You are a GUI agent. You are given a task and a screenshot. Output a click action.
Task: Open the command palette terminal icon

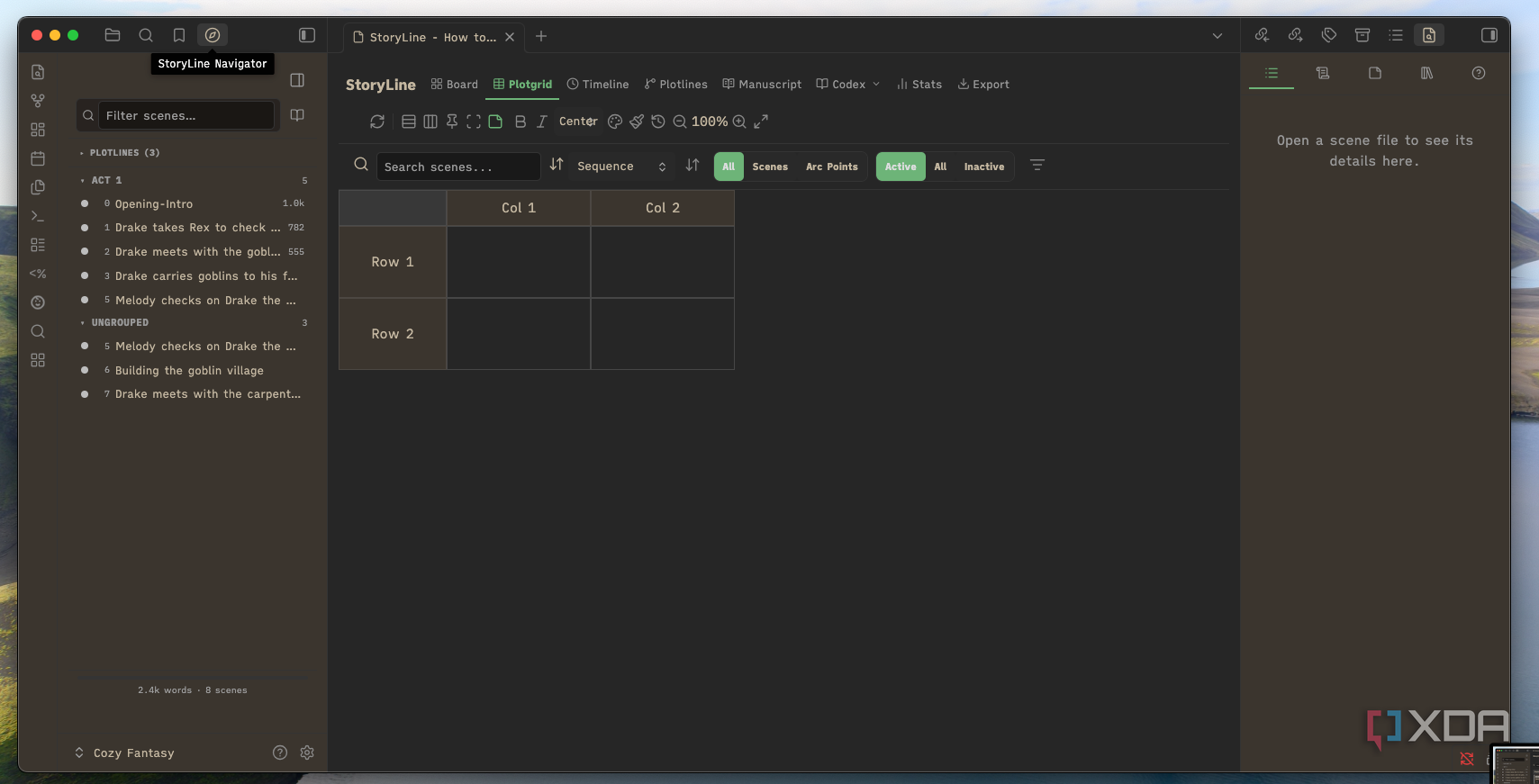[x=38, y=216]
